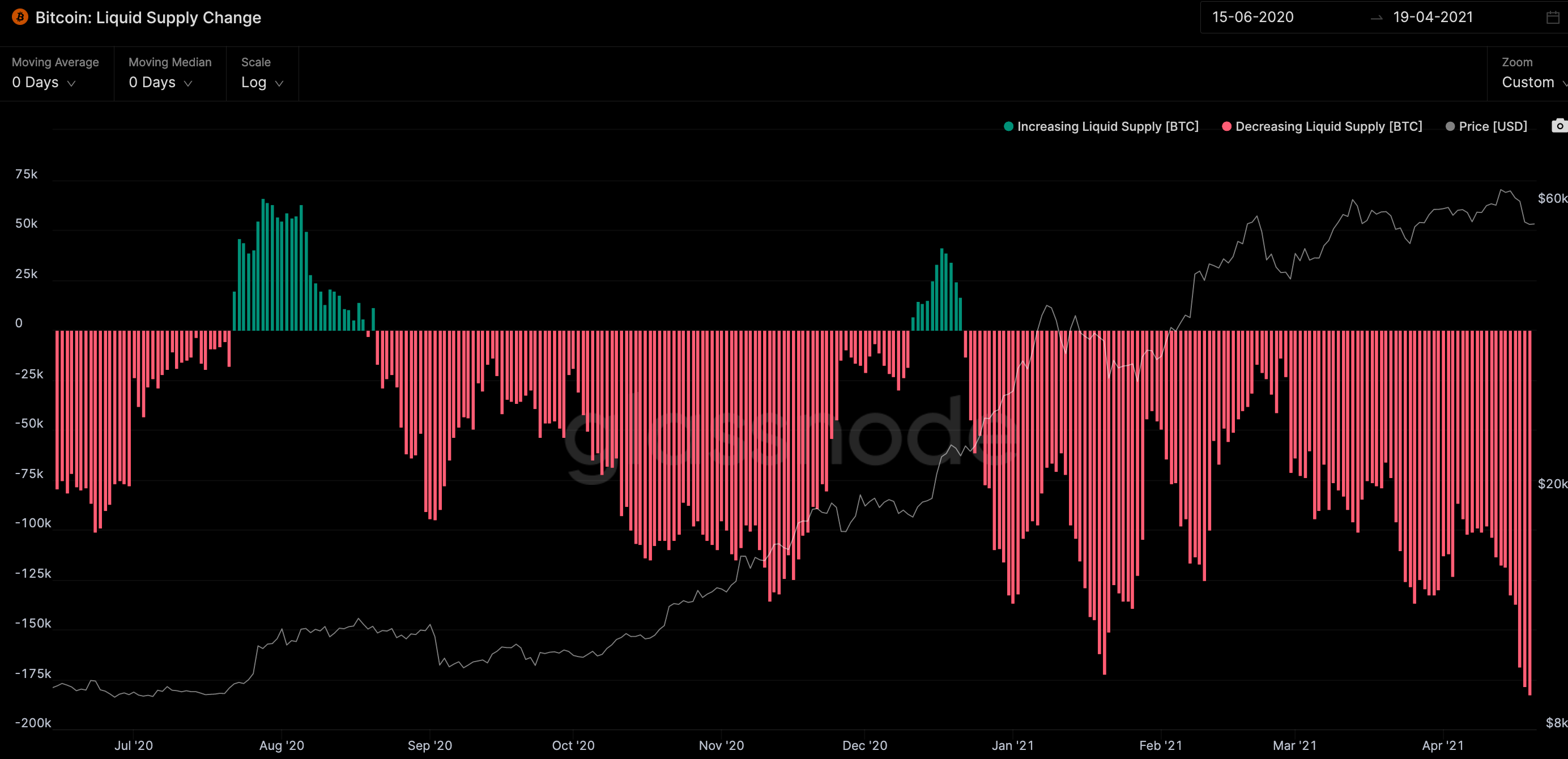Toggle Decreasing Liquid Supply [BTC] series

click(1322, 126)
